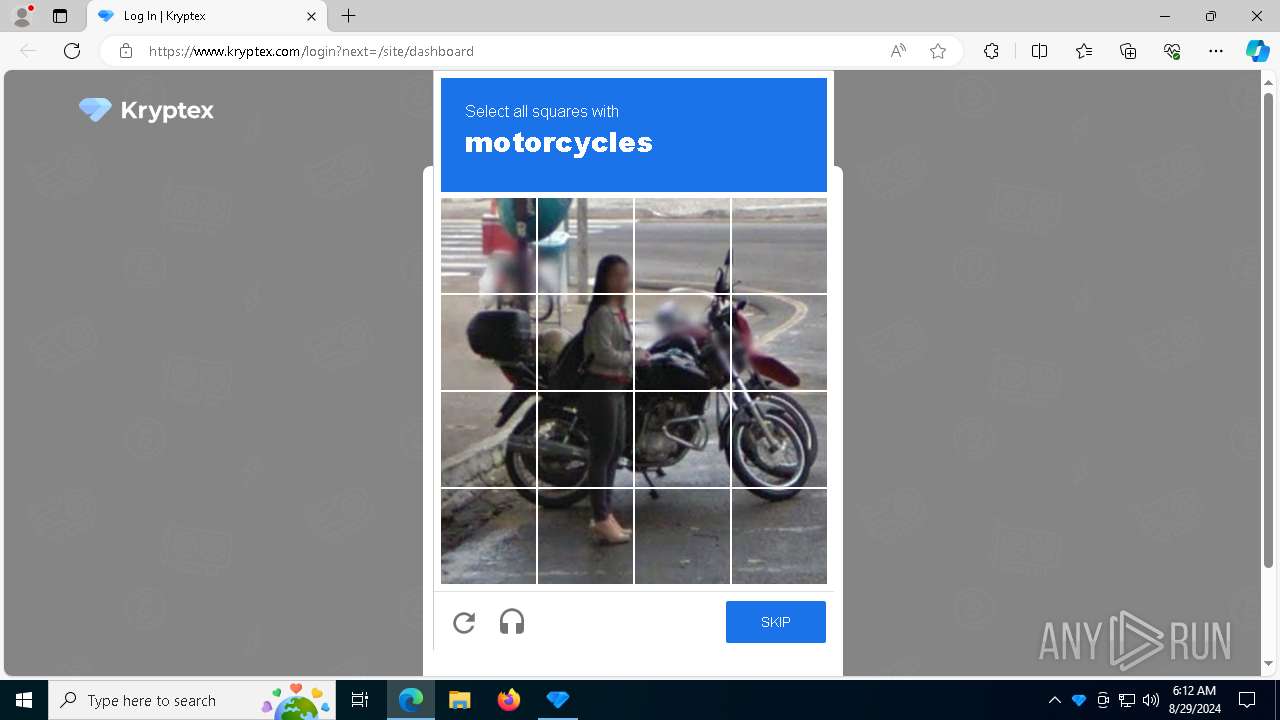Open the notification center
1280x720 pixels.
point(1247,700)
